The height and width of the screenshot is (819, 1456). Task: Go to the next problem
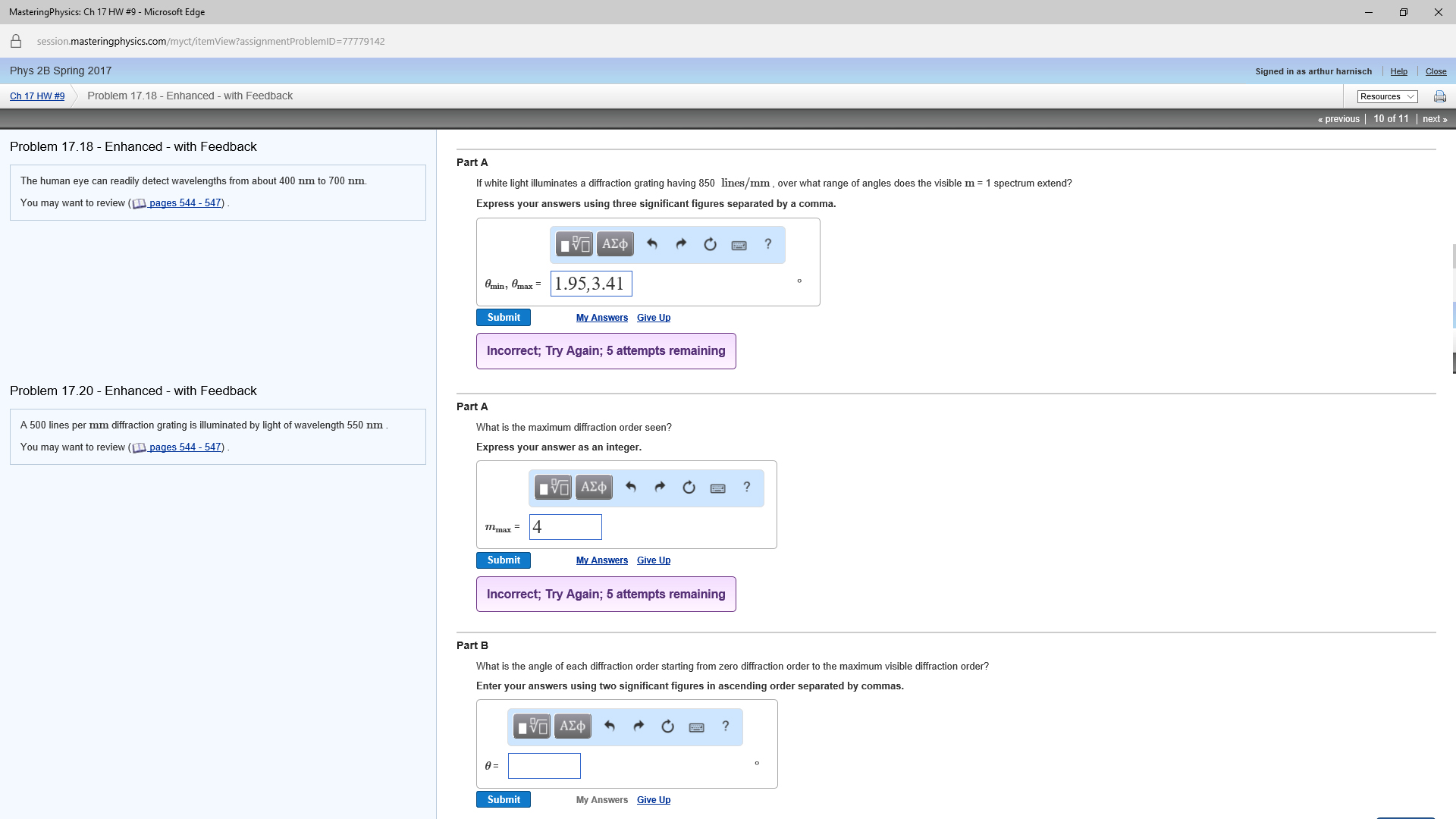(x=1435, y=119)
